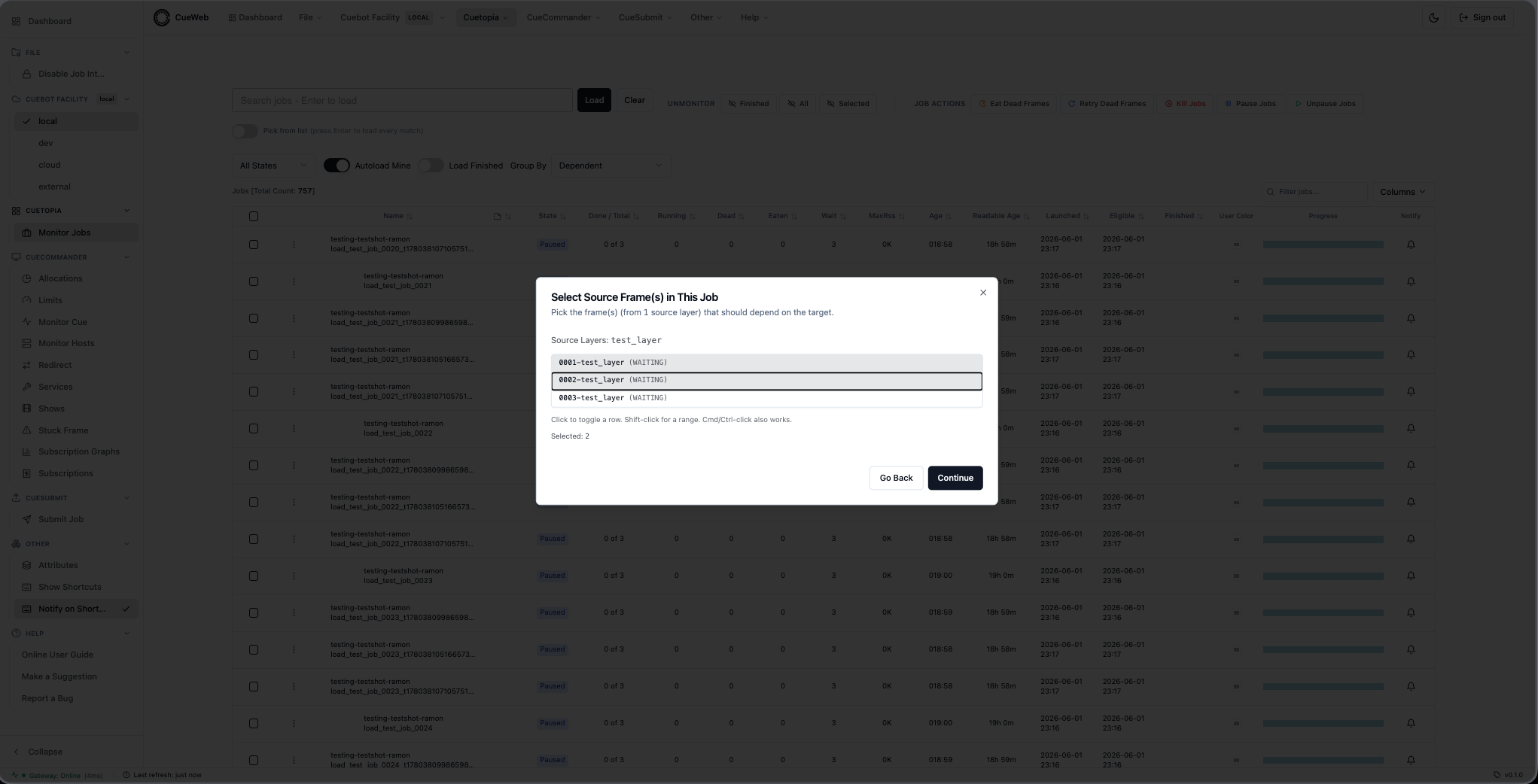
Task: Close the Select Source Frame(s) dialog
Action: point(982,293)
